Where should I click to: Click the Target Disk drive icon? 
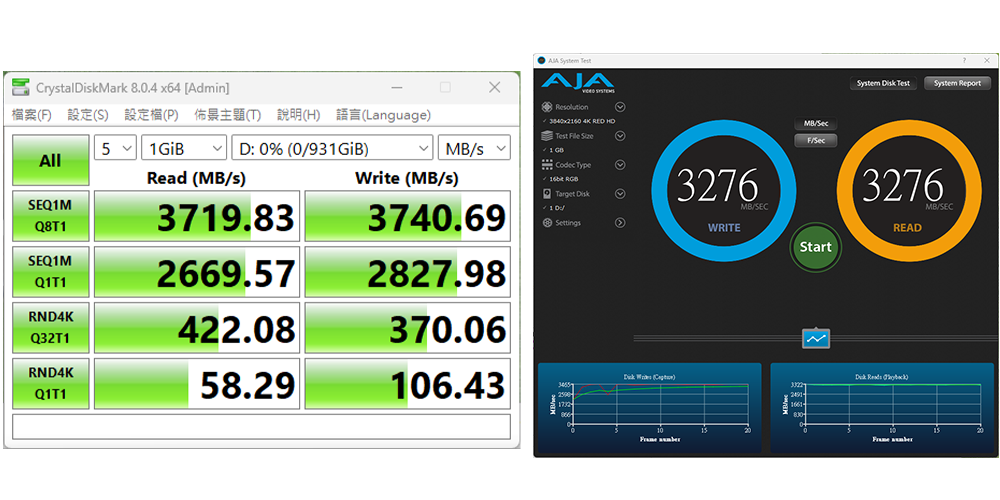coord(546,194)
